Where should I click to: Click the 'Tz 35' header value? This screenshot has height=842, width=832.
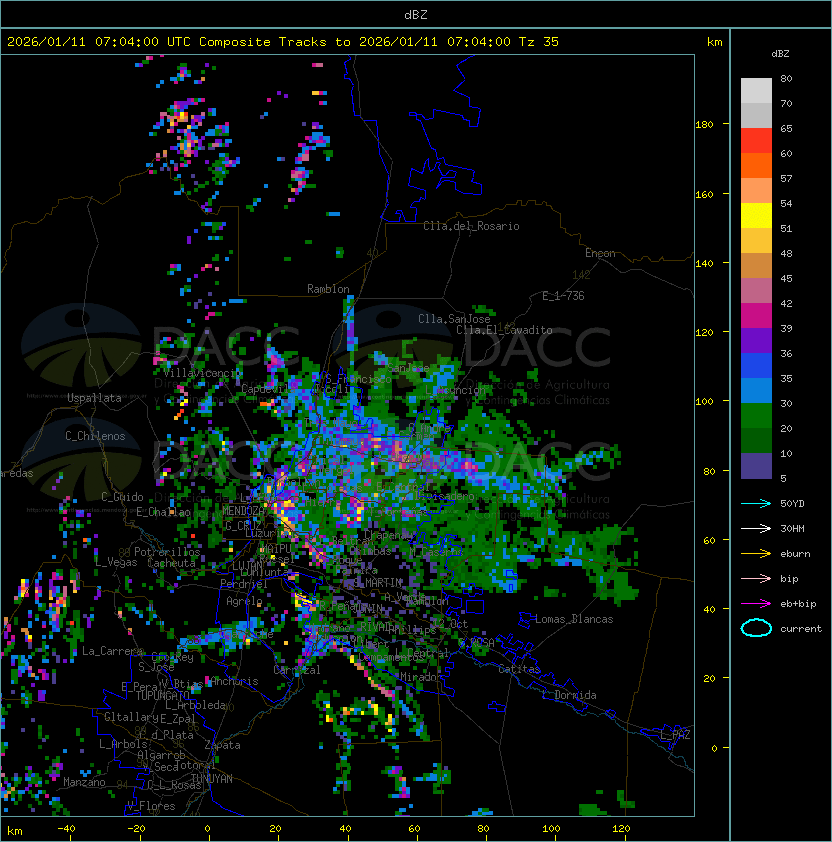(x=539, y=42)
